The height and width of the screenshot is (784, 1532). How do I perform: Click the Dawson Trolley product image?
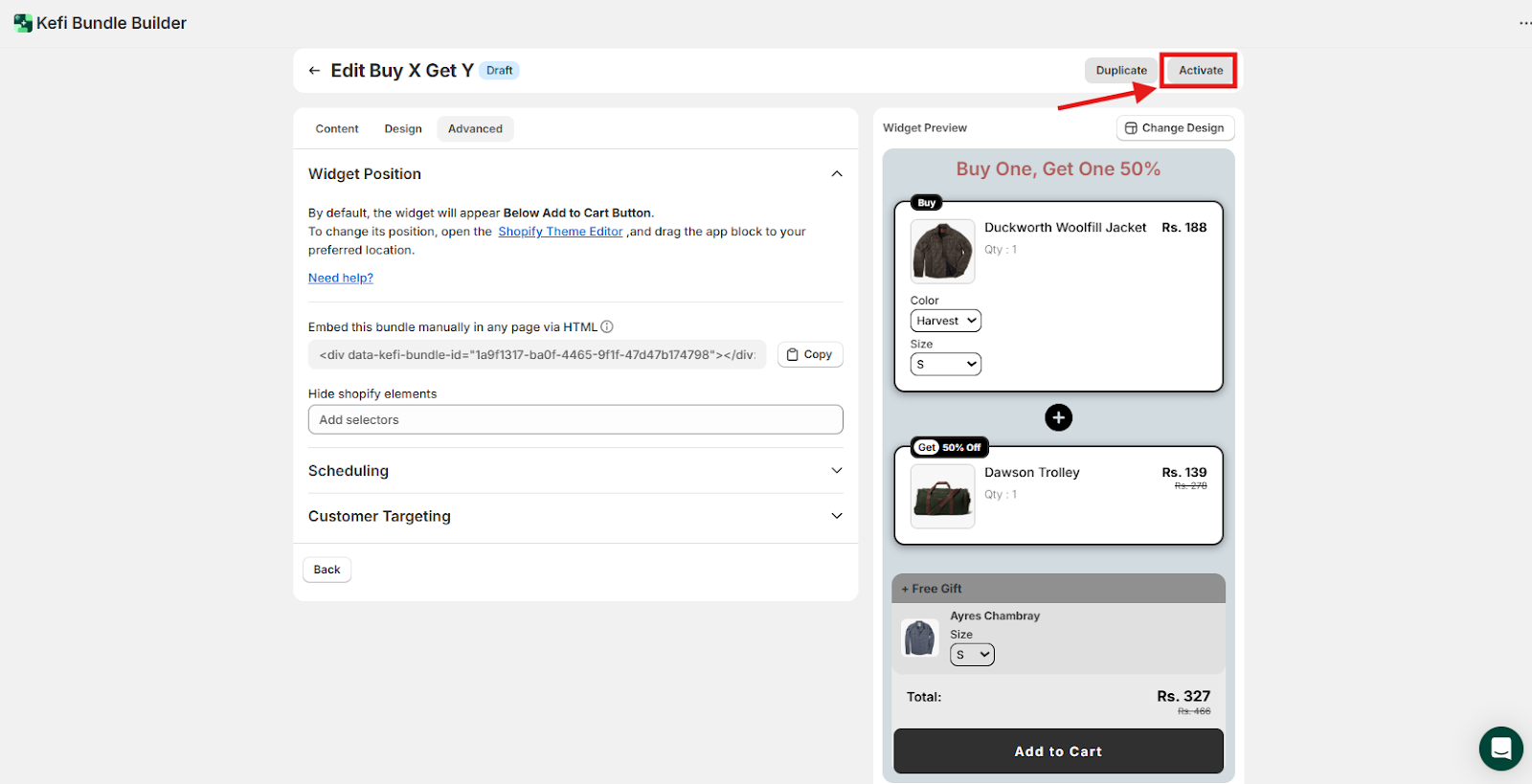942,497
